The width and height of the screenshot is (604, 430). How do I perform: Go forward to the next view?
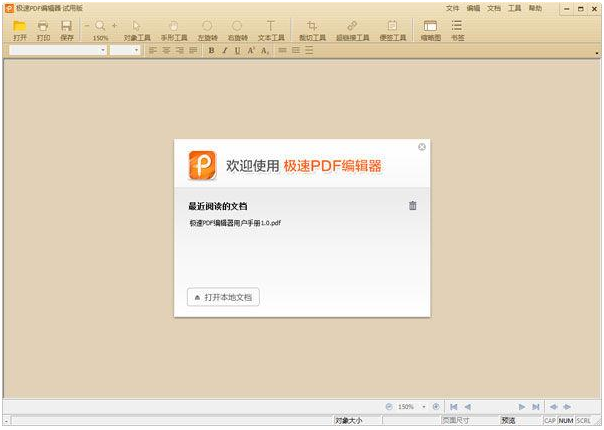tap(567, 407)
